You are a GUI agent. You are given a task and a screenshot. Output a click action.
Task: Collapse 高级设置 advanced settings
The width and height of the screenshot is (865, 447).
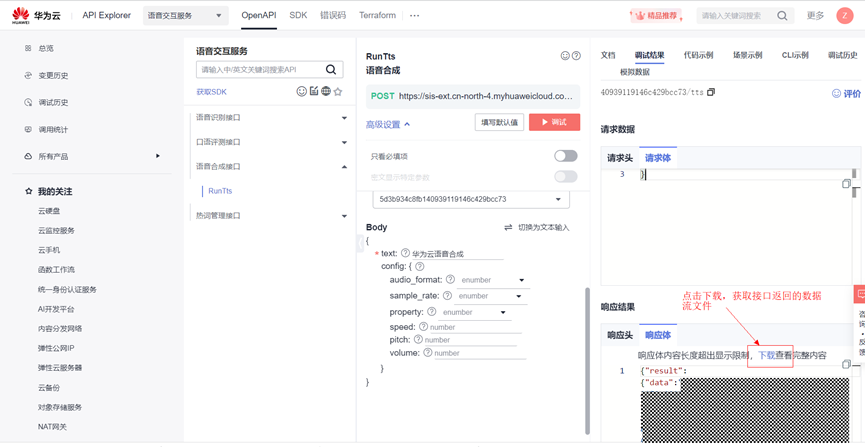pos(388,125)
